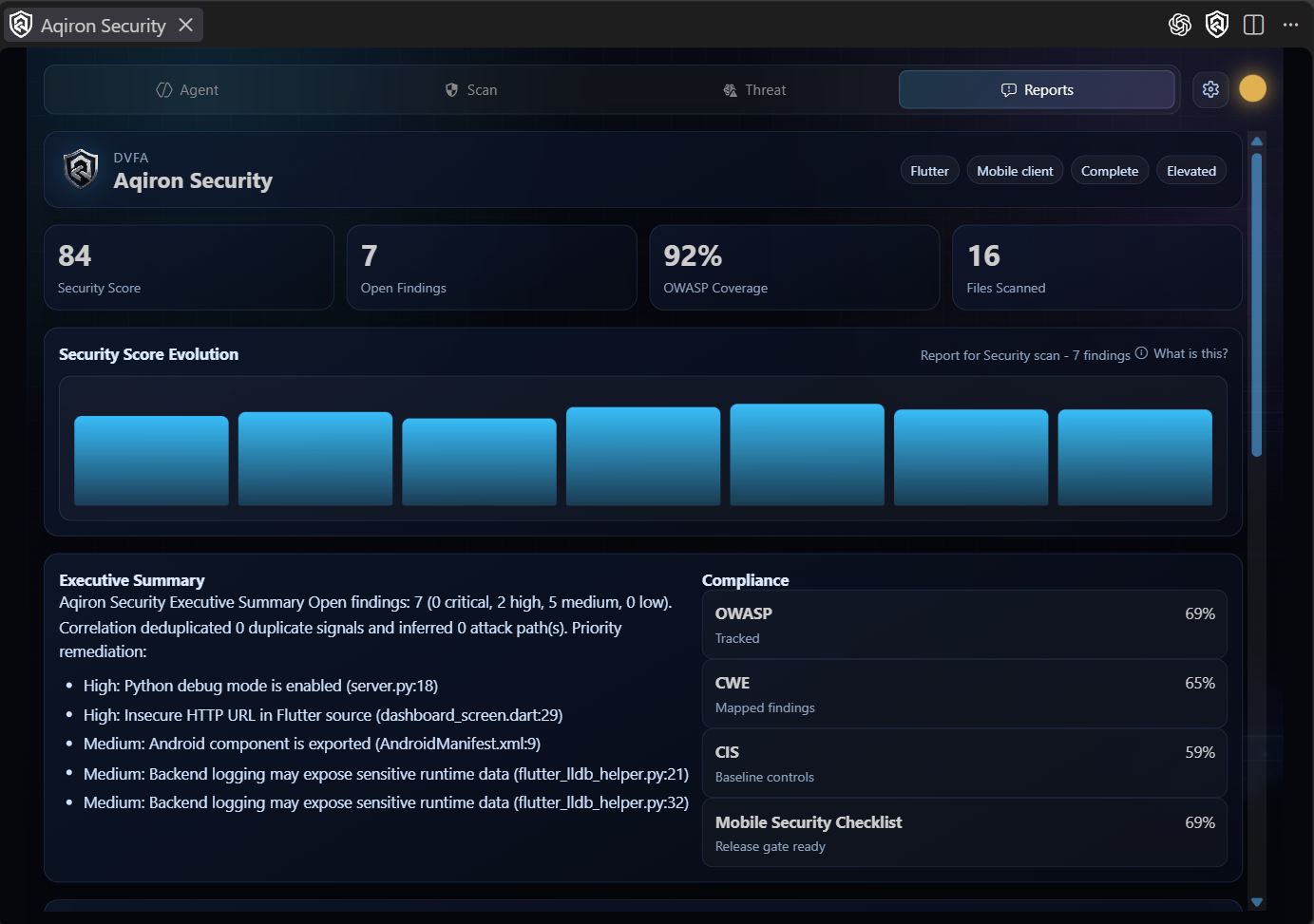Click the Flutter tag
This screenshot has height=924, width=1314.
929,171
